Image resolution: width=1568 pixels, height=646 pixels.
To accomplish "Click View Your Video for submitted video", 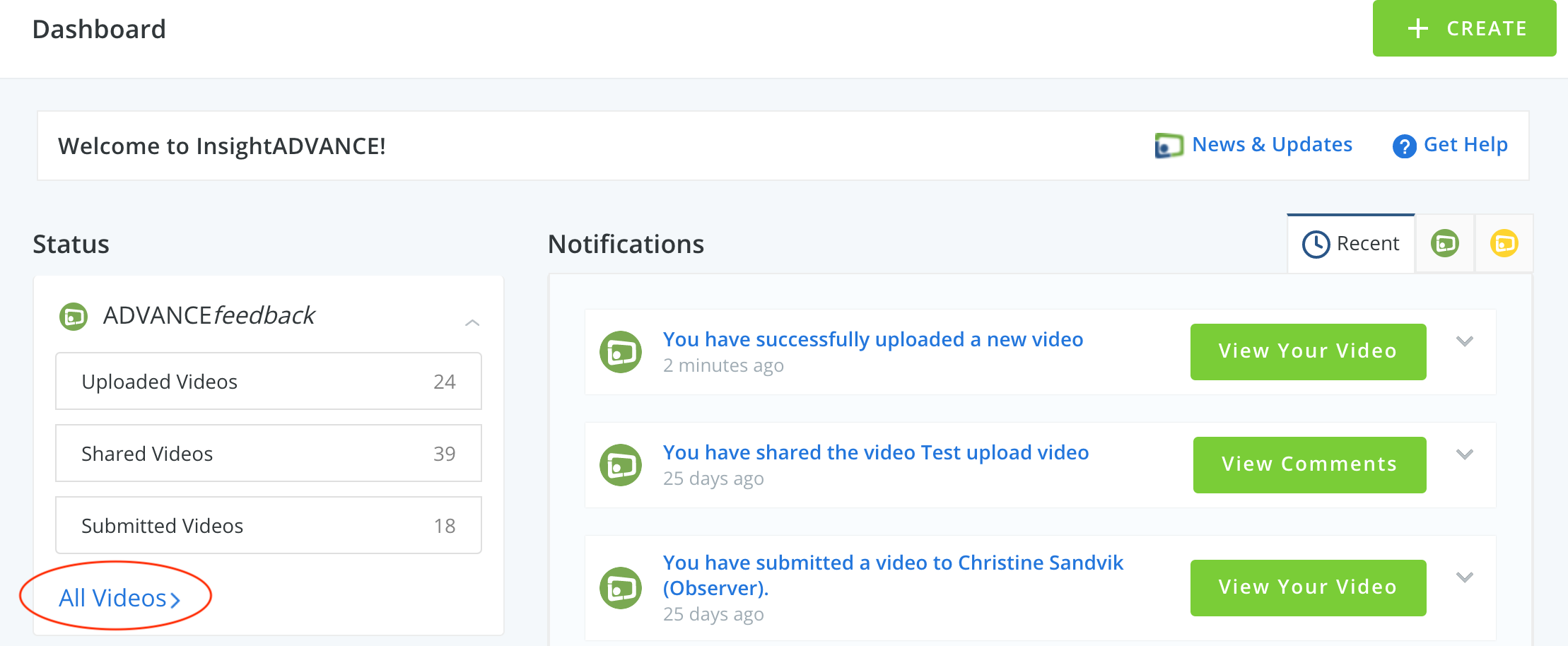I will coord(1308,587).
